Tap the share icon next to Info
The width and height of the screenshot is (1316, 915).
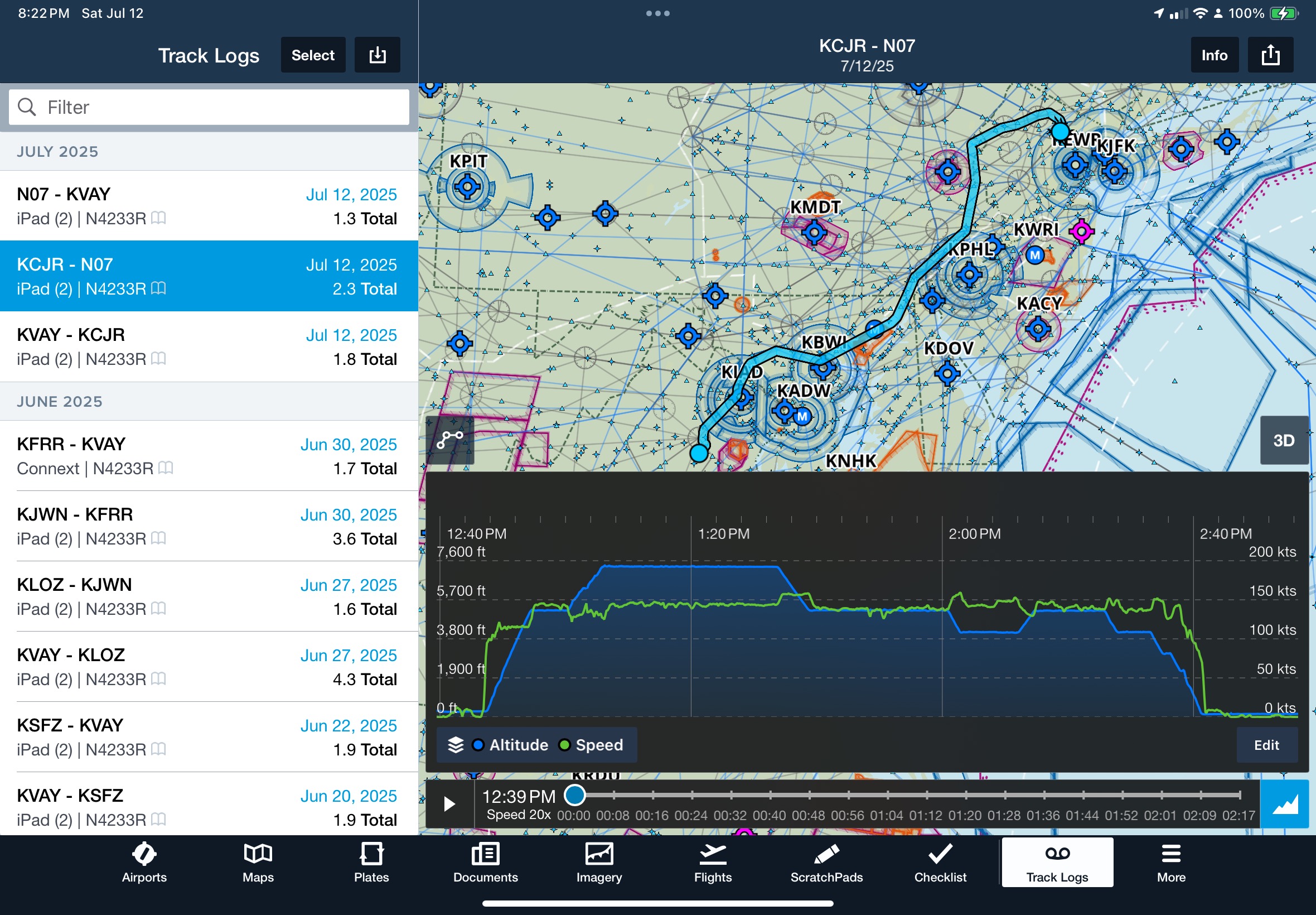1270,55
